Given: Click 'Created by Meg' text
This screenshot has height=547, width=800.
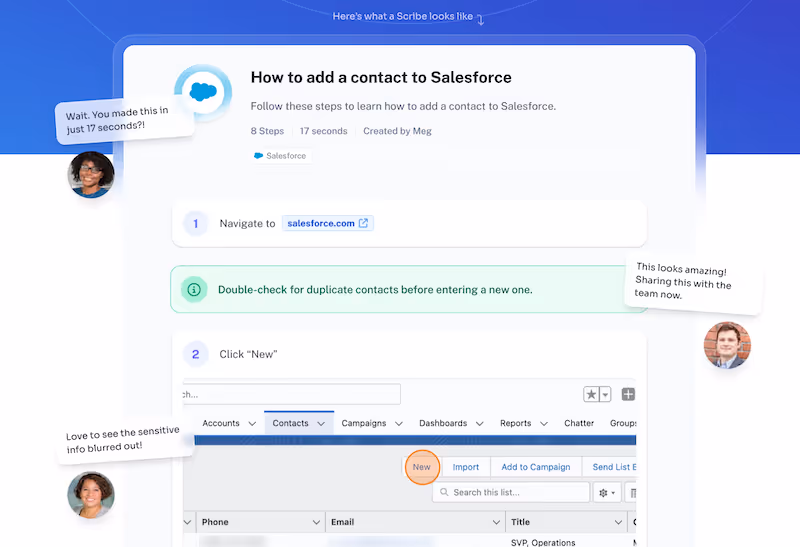Looking at the screenshot, I should 397,131.
